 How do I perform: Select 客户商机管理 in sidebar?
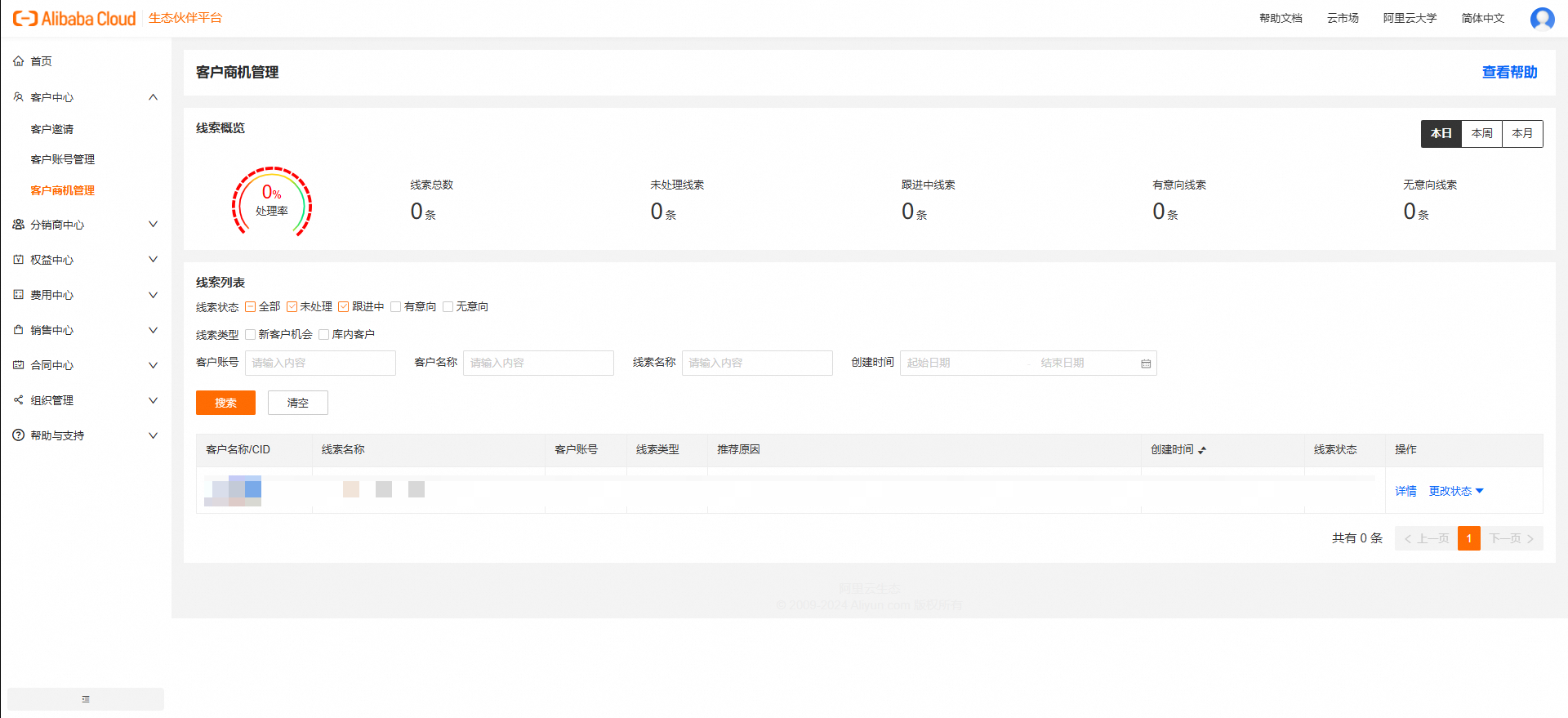pos(63,190)
